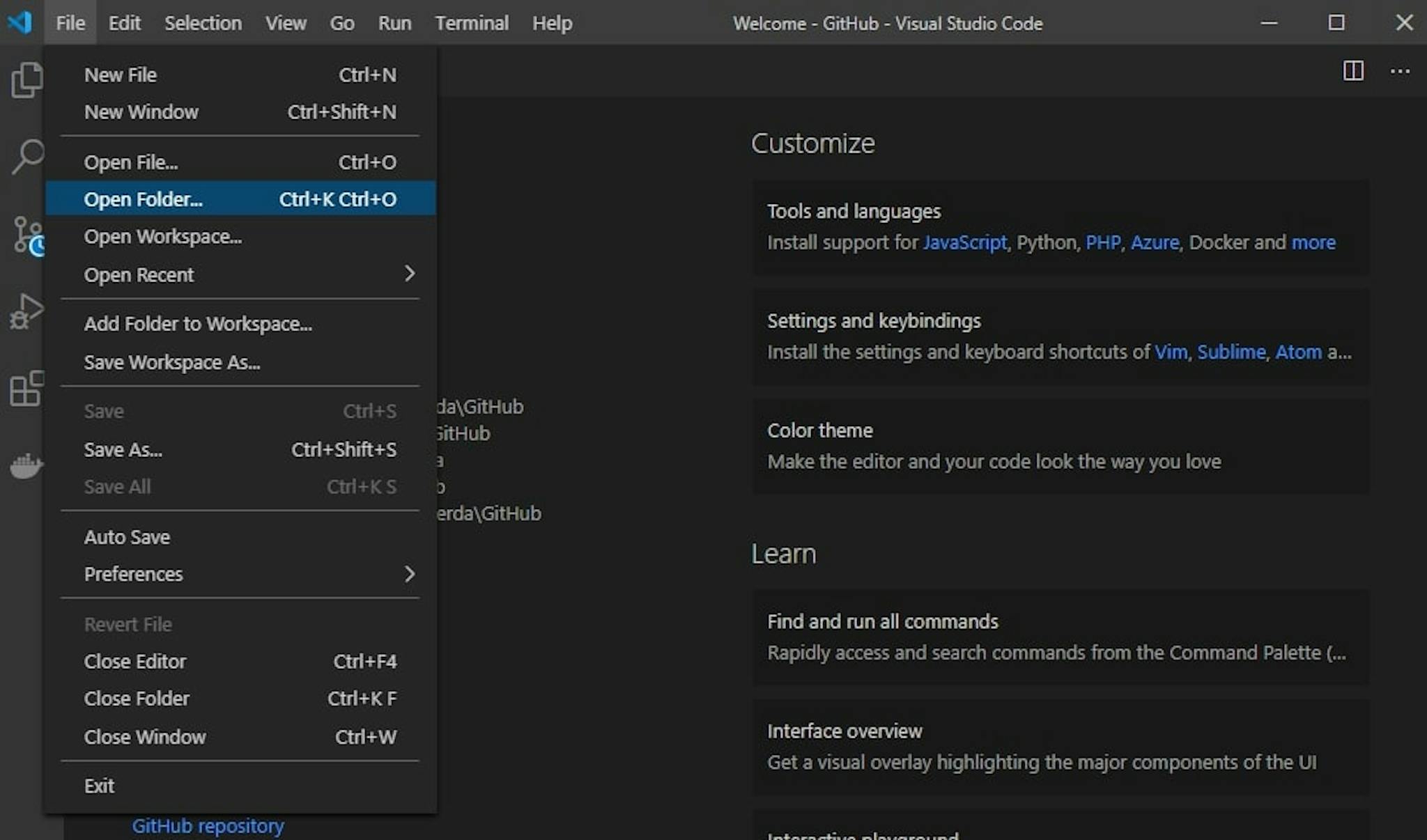Open the Extensions view
Image resolution: width=1427 pixels, height=840 pixels.
click(x=26, y=388)
